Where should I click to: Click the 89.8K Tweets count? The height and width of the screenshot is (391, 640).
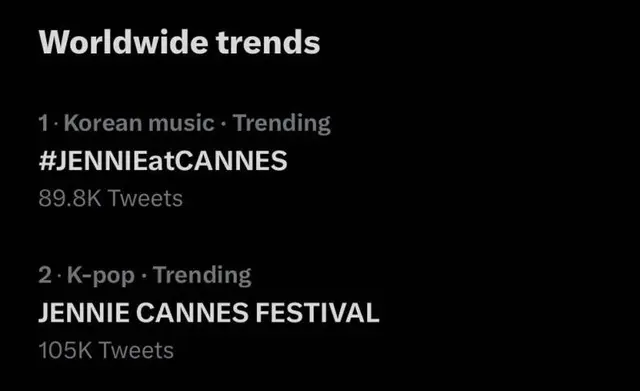pyautogui.click(x=111, y=198)
